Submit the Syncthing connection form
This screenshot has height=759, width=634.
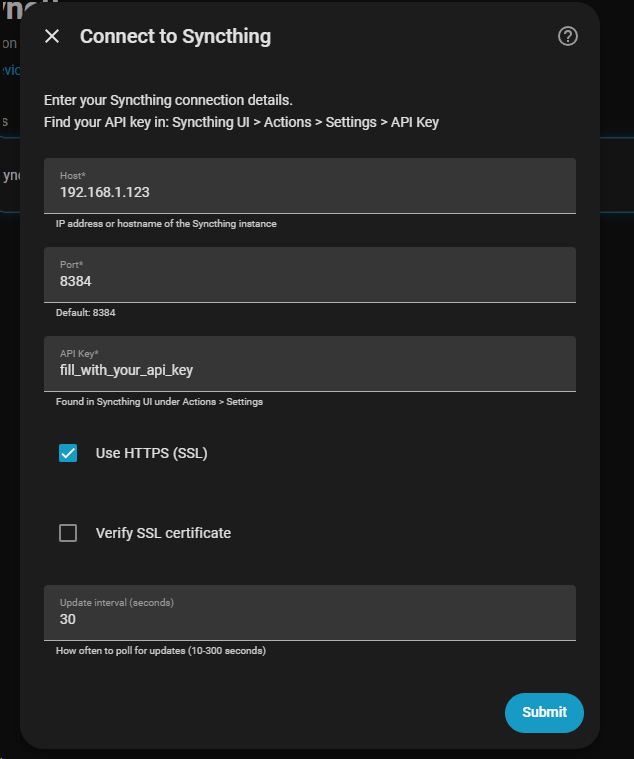point(544,713)
